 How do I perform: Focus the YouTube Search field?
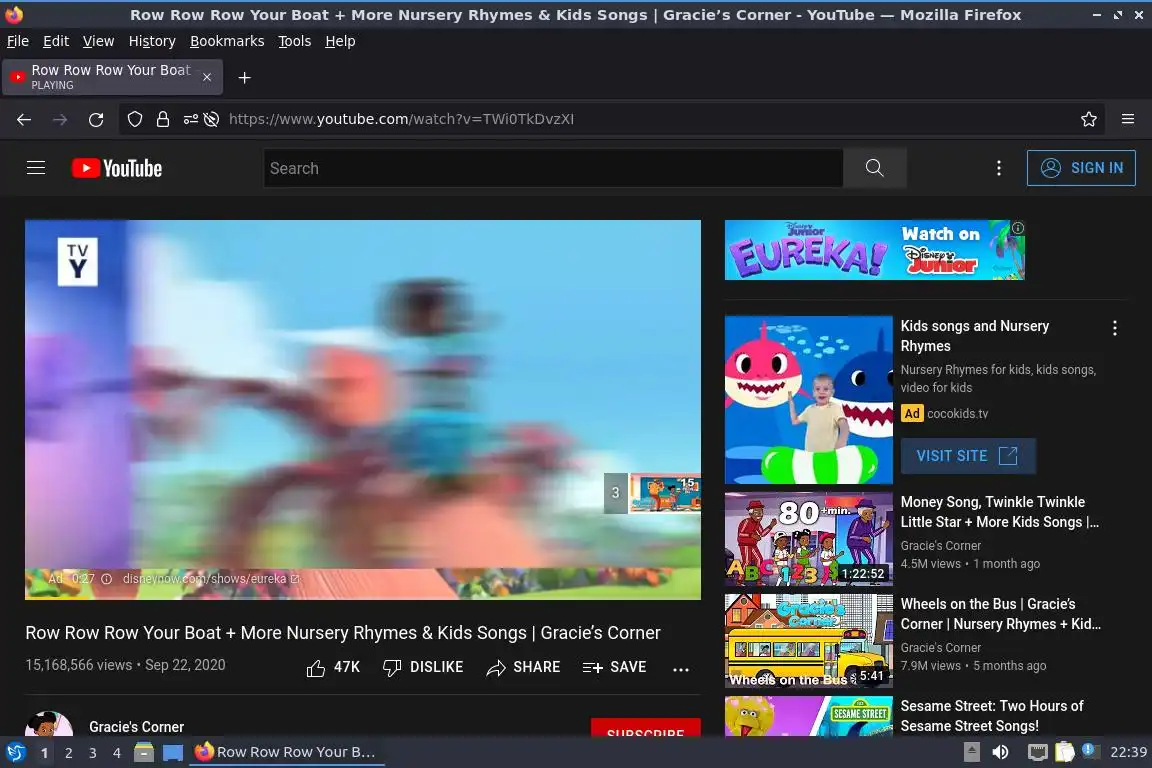[553, 168]
